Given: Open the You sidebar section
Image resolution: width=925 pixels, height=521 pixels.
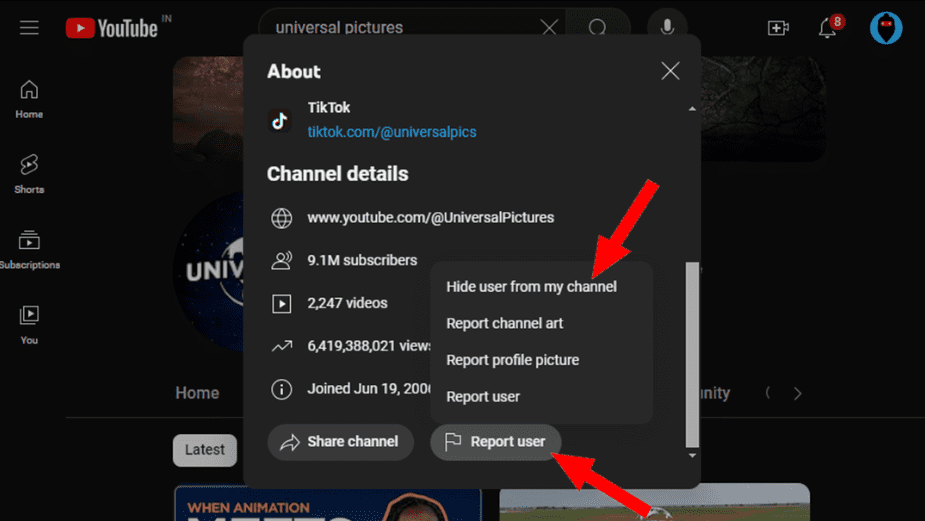Looking at the screenshot, I should coord(29,325).
